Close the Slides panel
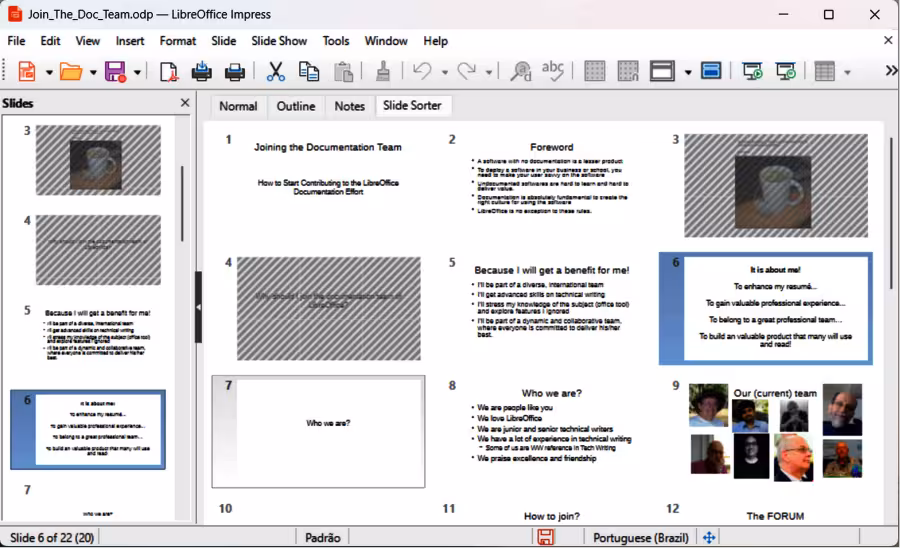This screenshot has width=900, height=548. [x=185, y=103]
